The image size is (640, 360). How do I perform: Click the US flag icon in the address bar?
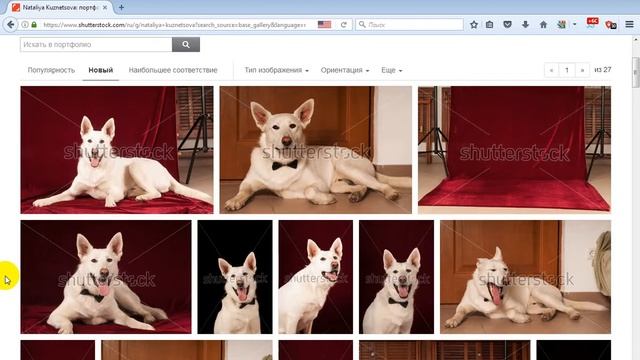tap(324, 24)
